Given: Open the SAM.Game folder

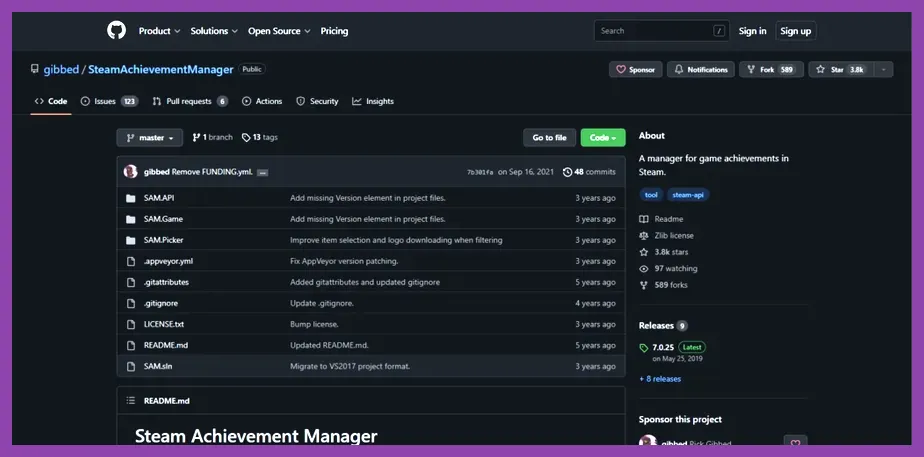Looking at the screenshot, I should tap(163, 219).
